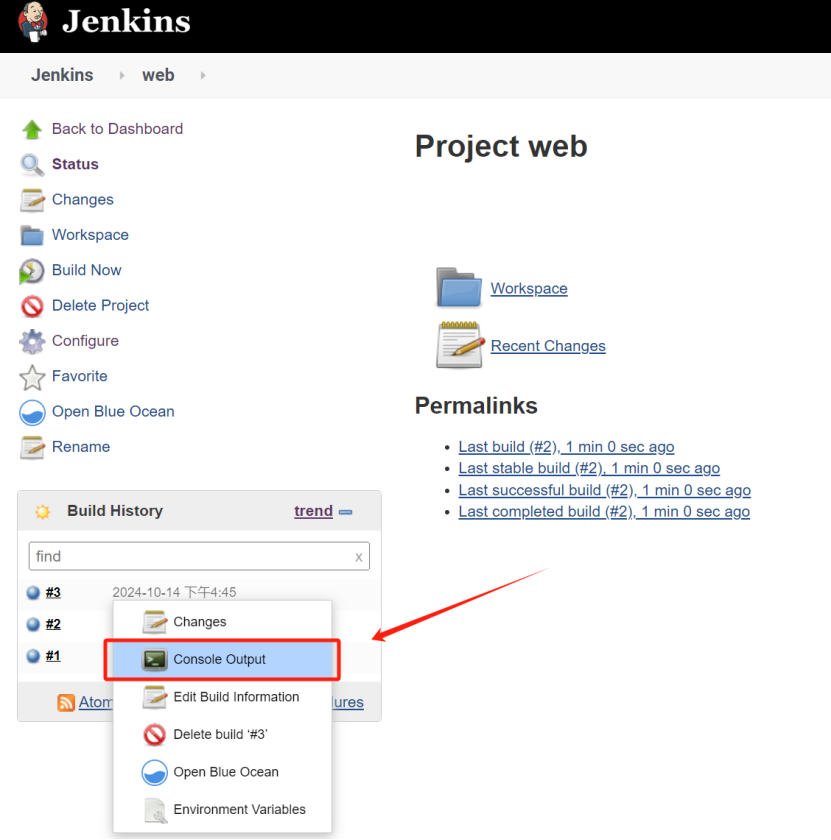The width and height of the screenshot is (831, 840).
Task: Click the notepad icon beside context menu Changes
Action: pyautogui.click(x=154, y=621)
